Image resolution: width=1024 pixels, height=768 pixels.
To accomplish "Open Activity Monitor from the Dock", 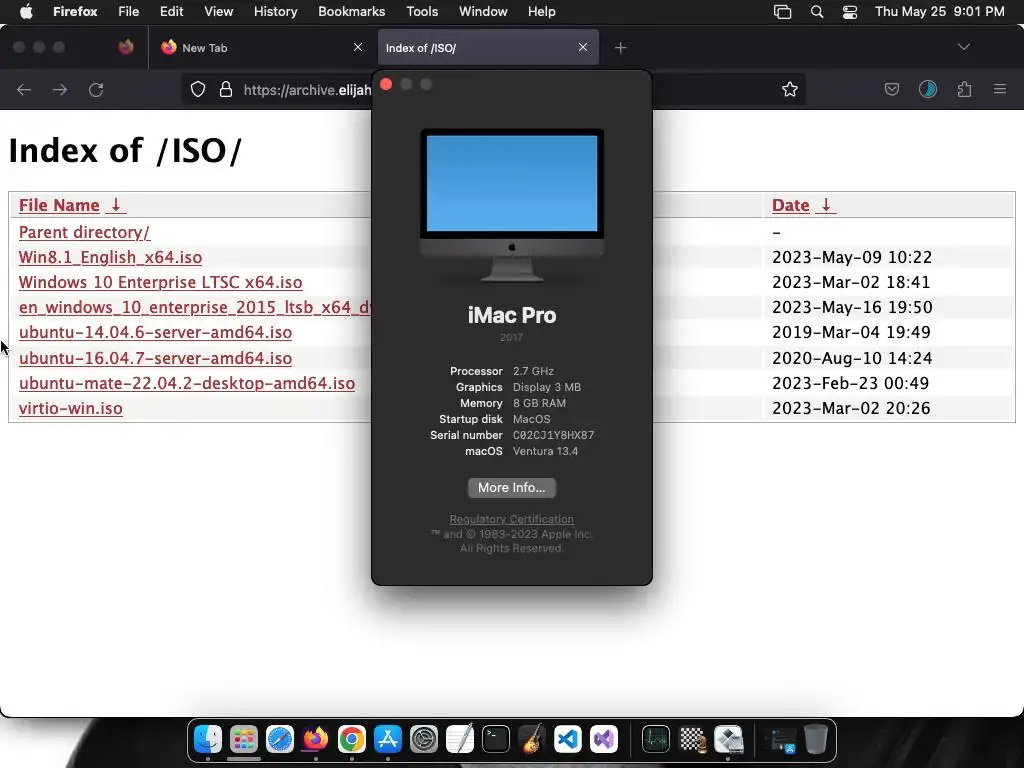I will click(x=656, y=739).
